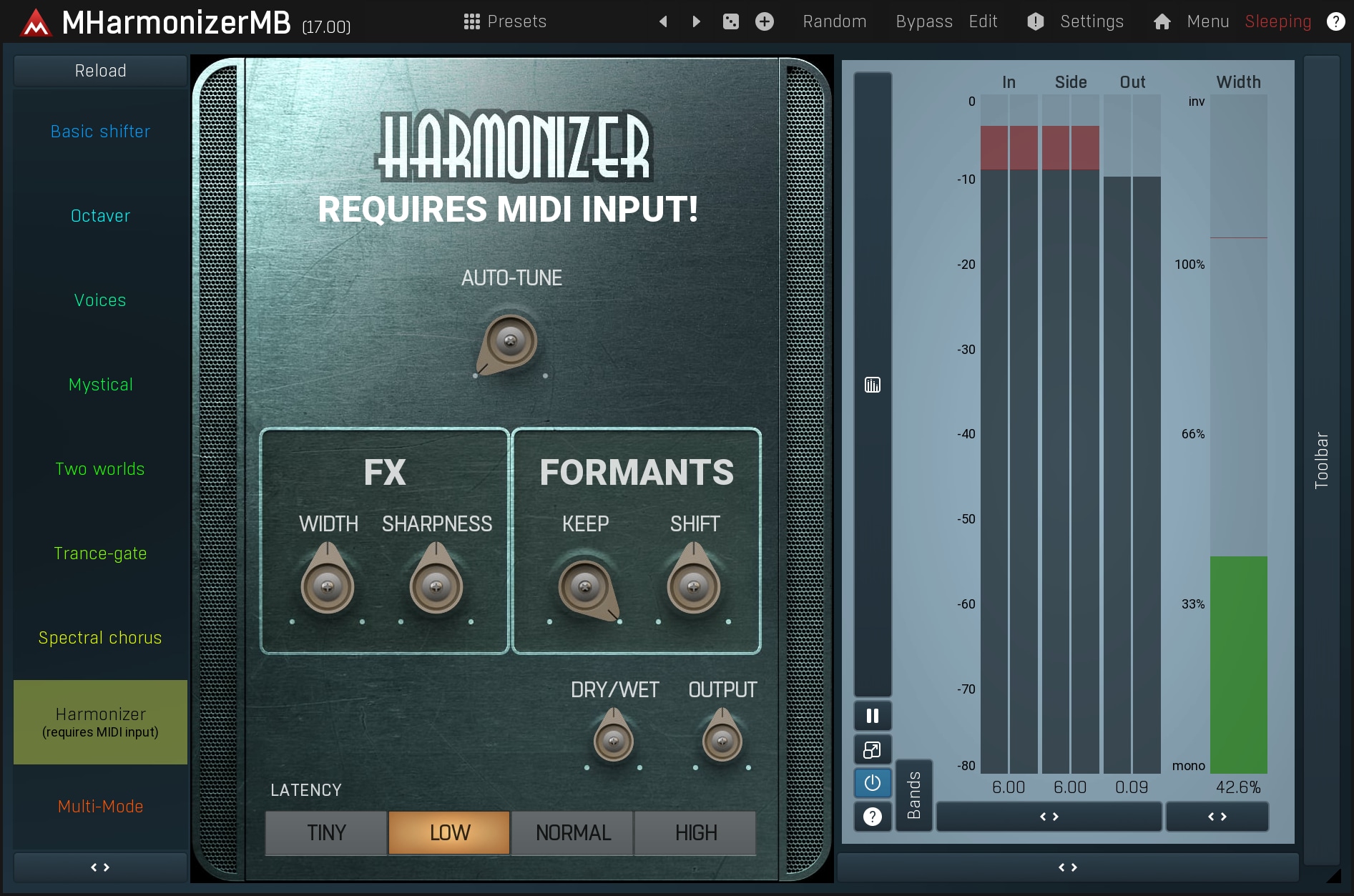Click the Reload button
The height and width of the screenshot is (896, 1354).
click(100, 71)
